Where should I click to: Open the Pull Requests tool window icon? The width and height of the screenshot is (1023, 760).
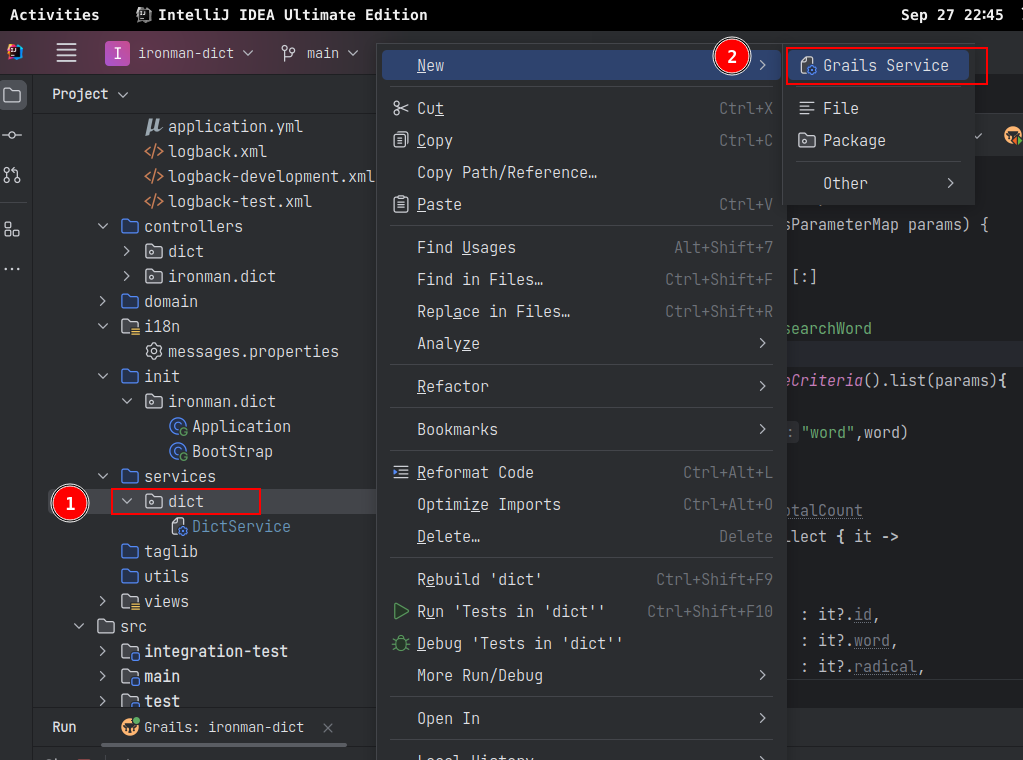pos(12,175)
